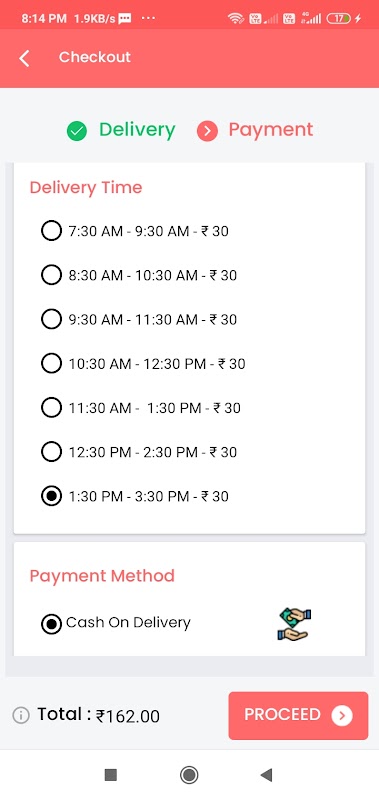Tap the arrow circle inside Proceed button
The width and height of the screenshot is (379, 800).
coord(342,715)
